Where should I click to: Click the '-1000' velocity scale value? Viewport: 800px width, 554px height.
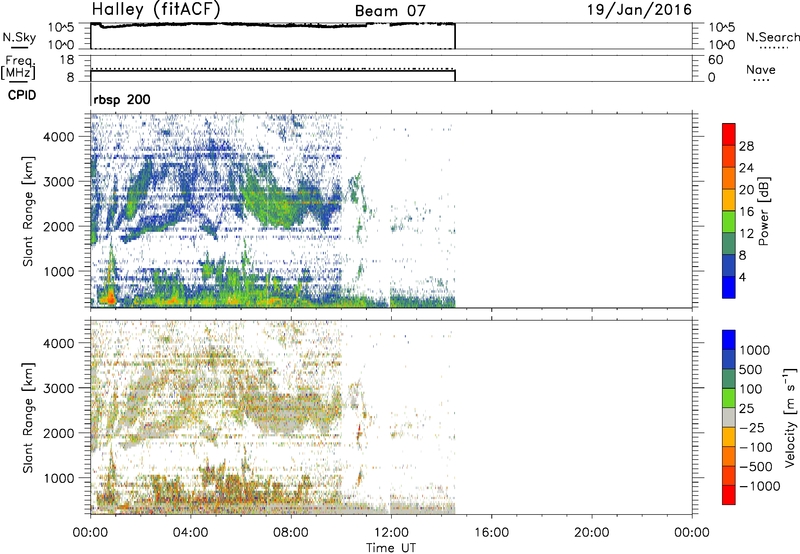pos(759,486)
